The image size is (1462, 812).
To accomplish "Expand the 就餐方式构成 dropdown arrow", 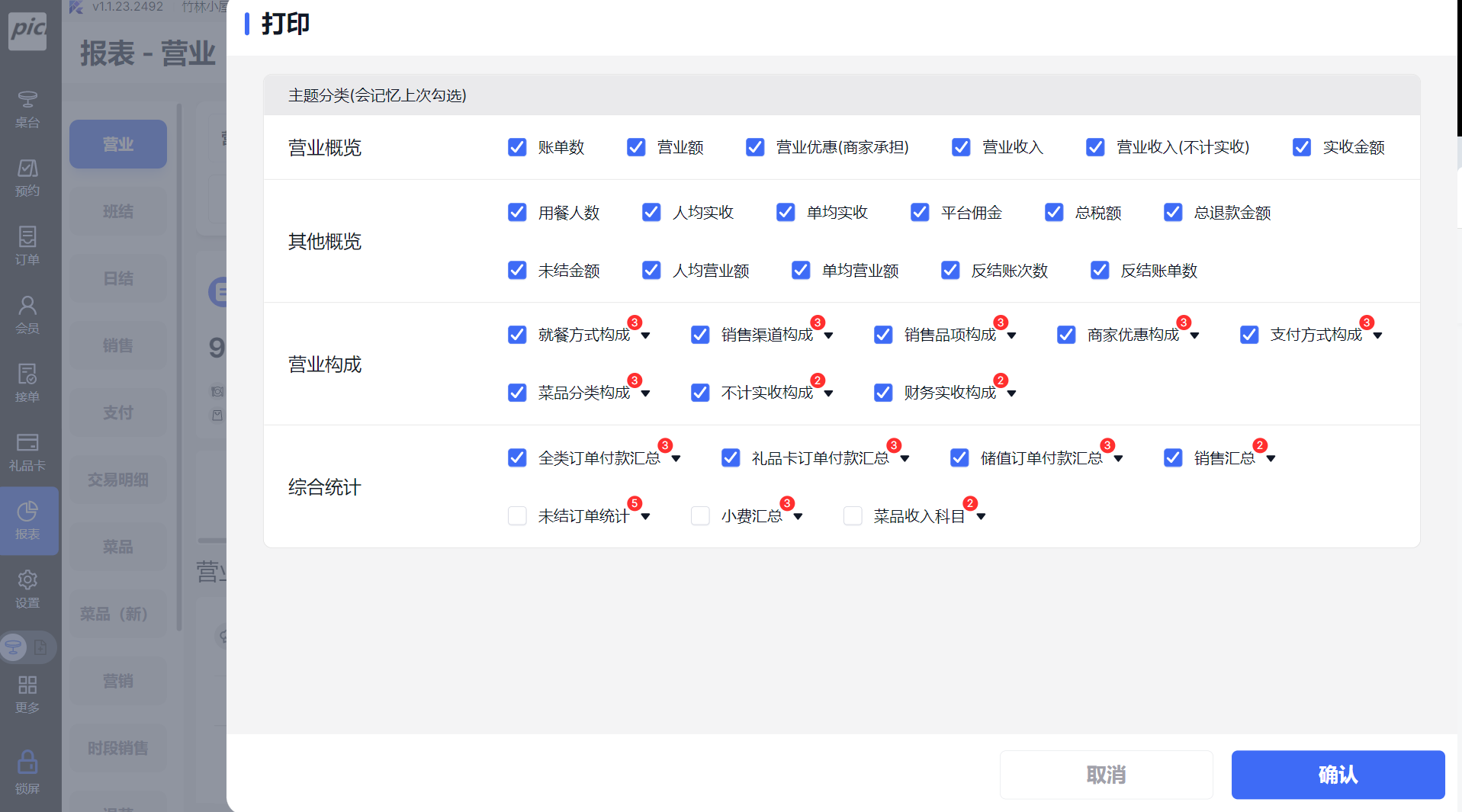I will [x=646, y=335].
